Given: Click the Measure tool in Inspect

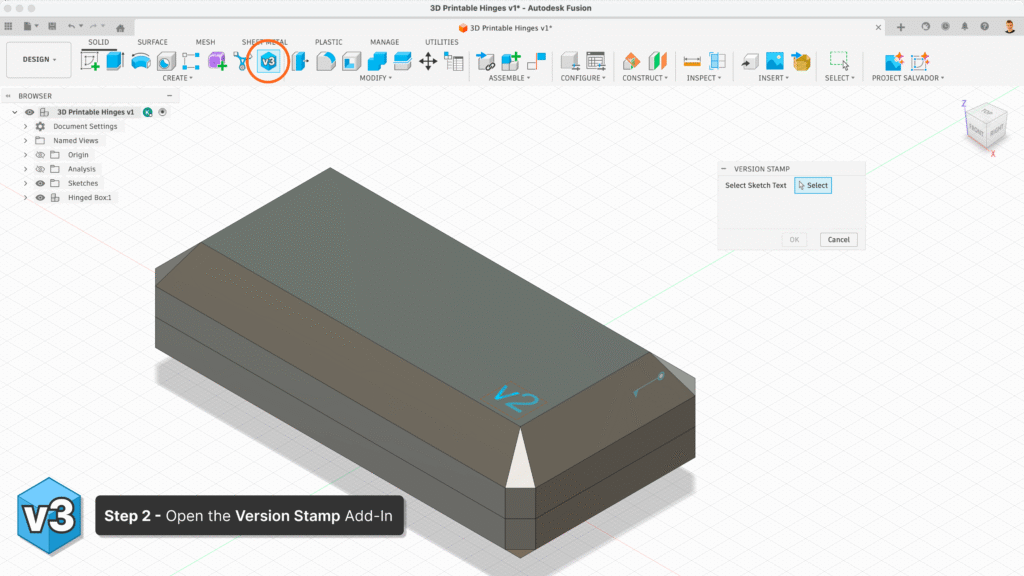Looking at the screenshot, I should pos(692,61).
